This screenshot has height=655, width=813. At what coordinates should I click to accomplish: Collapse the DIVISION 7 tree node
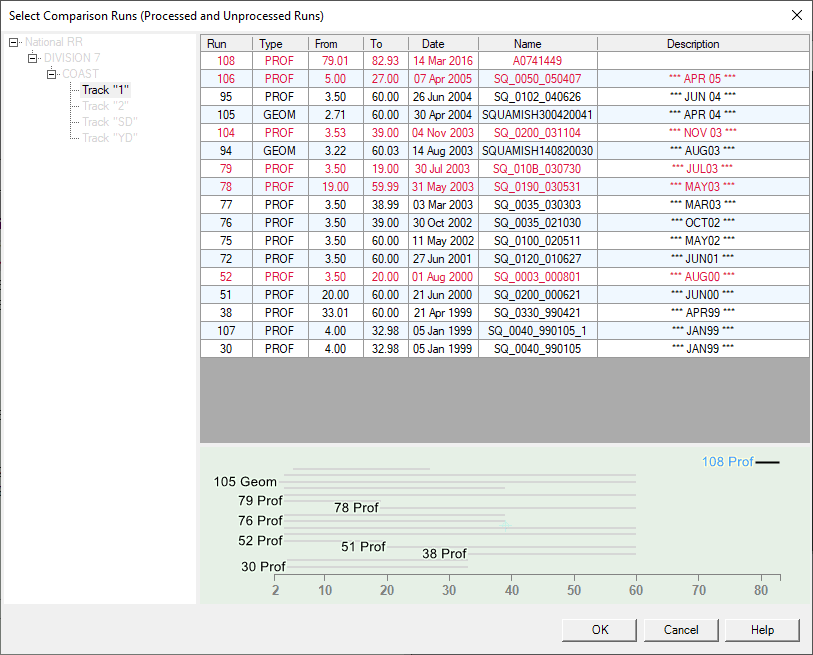(33, 58)
